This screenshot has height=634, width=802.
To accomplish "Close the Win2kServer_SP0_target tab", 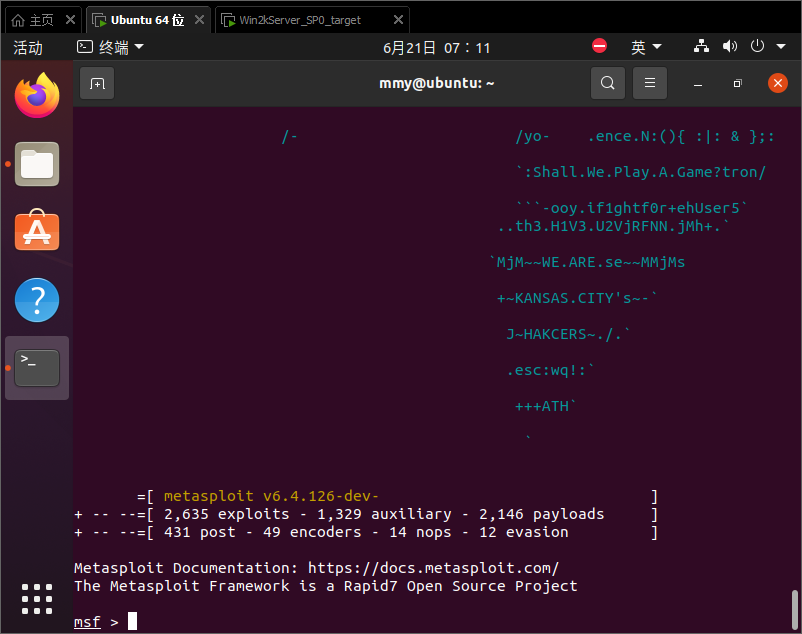I will pos(398,20).
